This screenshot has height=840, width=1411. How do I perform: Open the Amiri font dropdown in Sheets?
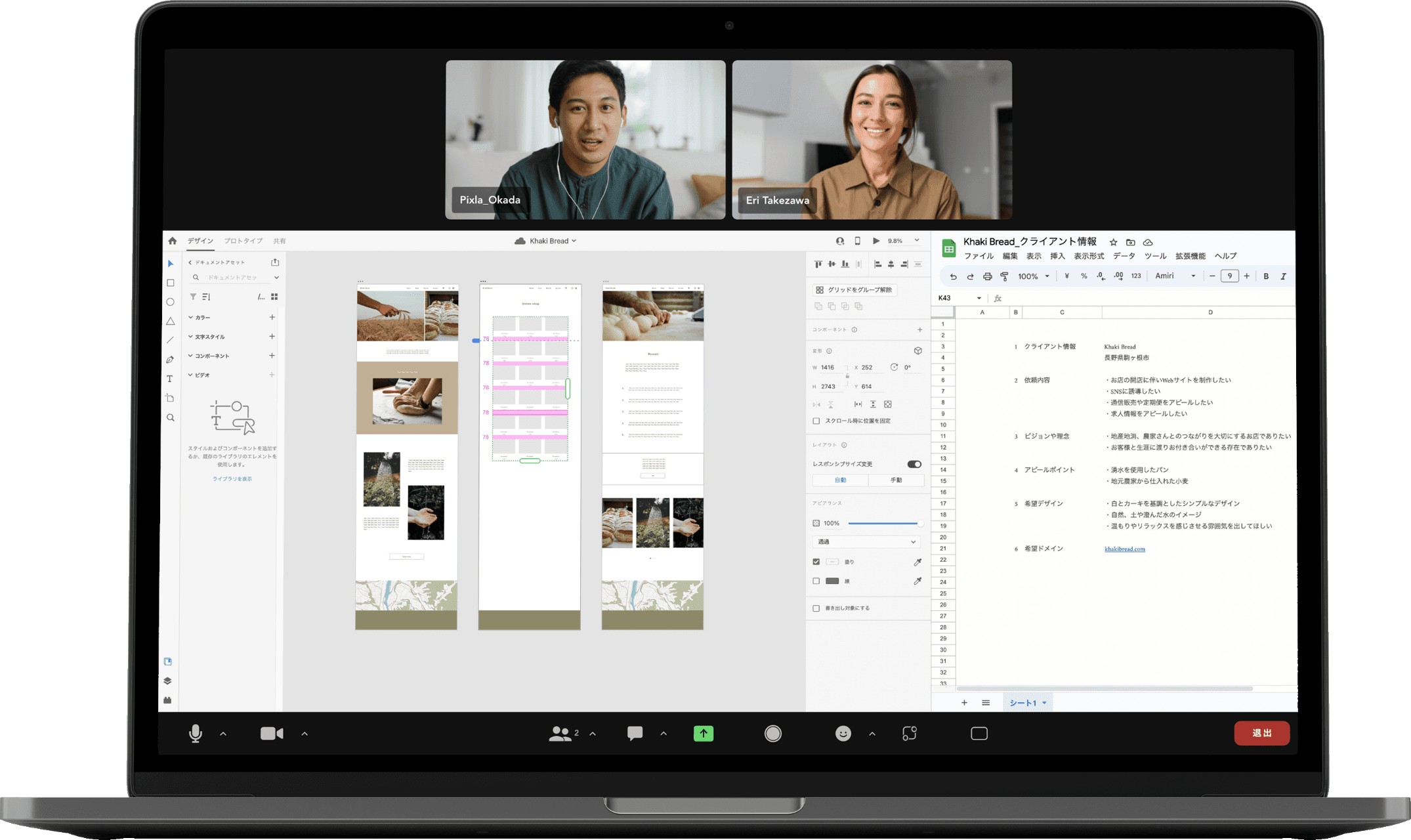tap(1175, 276)
